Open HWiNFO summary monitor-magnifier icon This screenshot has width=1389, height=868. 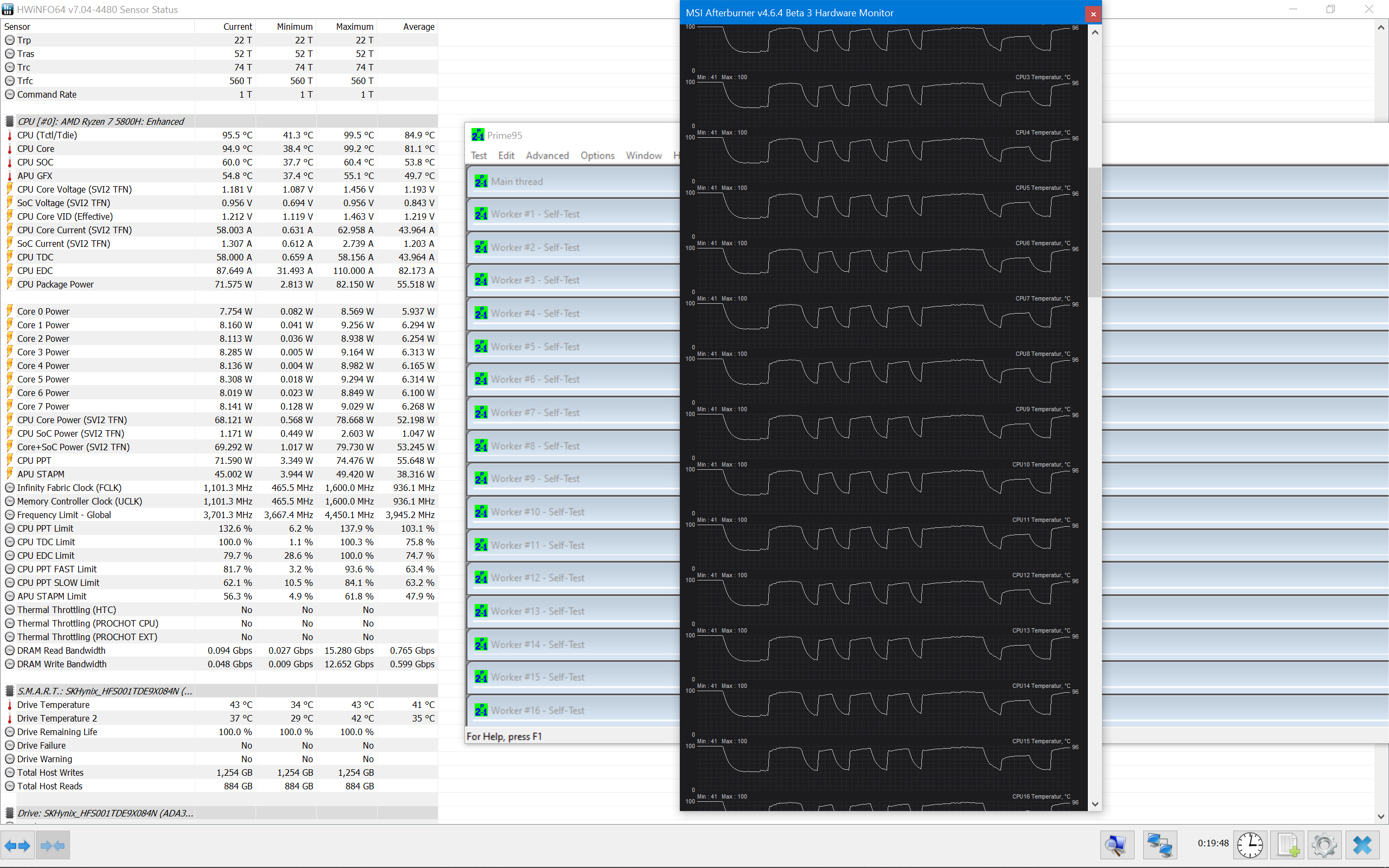[1117, 845]
